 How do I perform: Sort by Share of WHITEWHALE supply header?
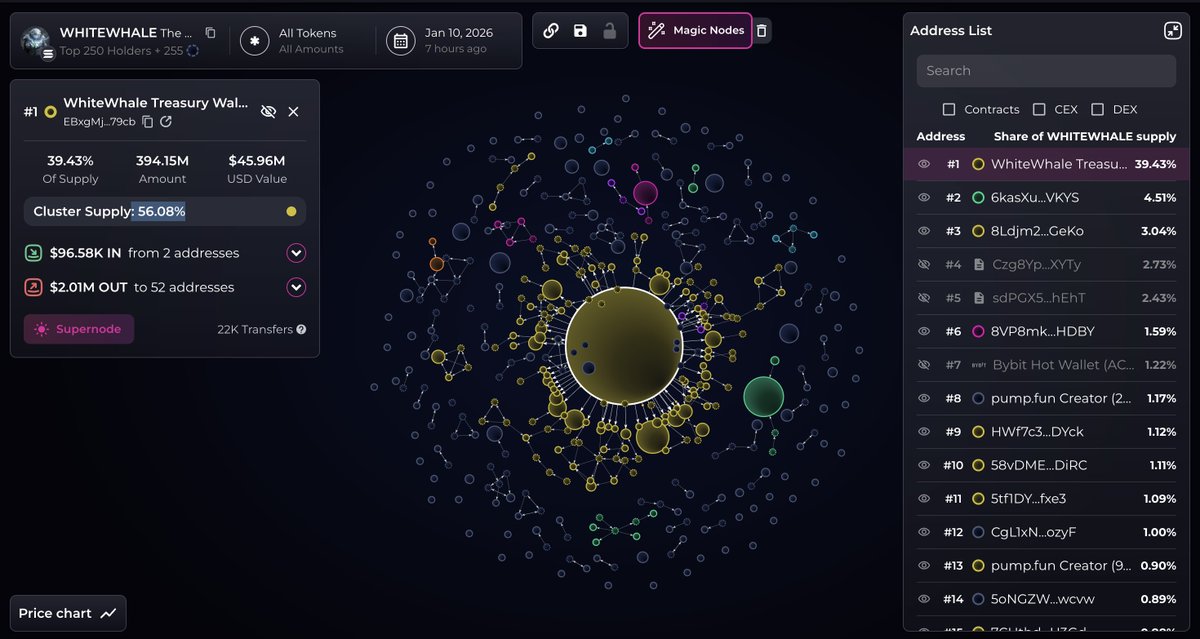(1085, 136)
